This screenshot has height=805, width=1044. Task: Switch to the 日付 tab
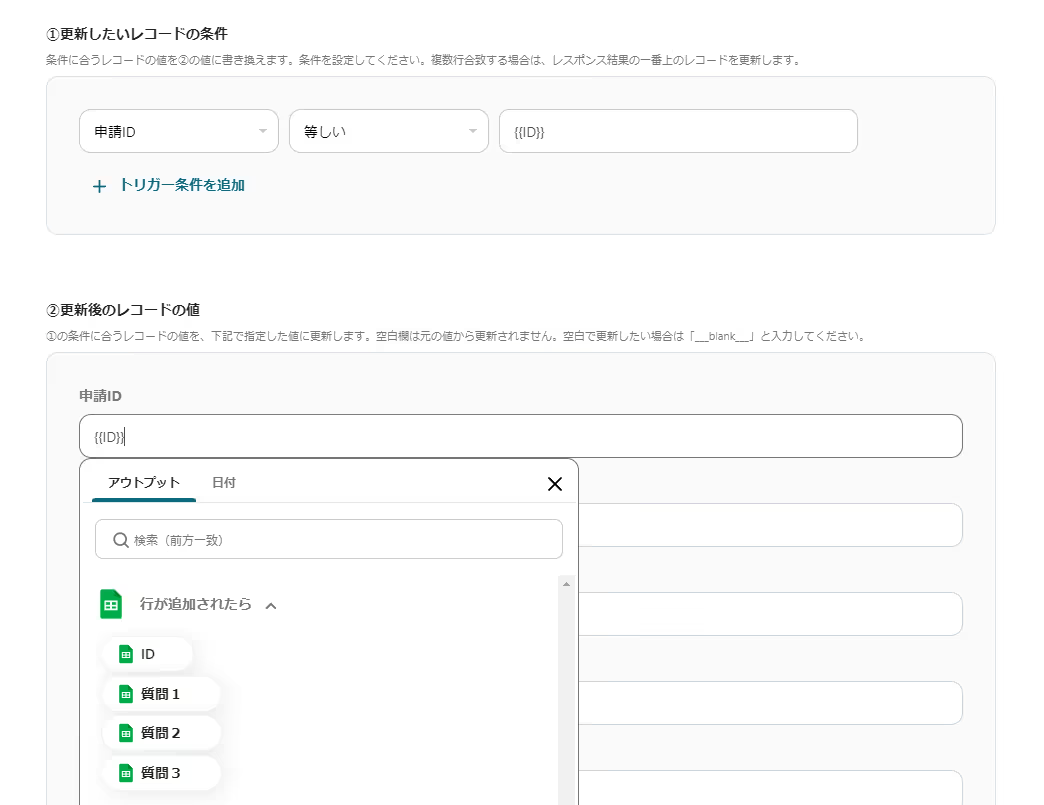point(224,483)
